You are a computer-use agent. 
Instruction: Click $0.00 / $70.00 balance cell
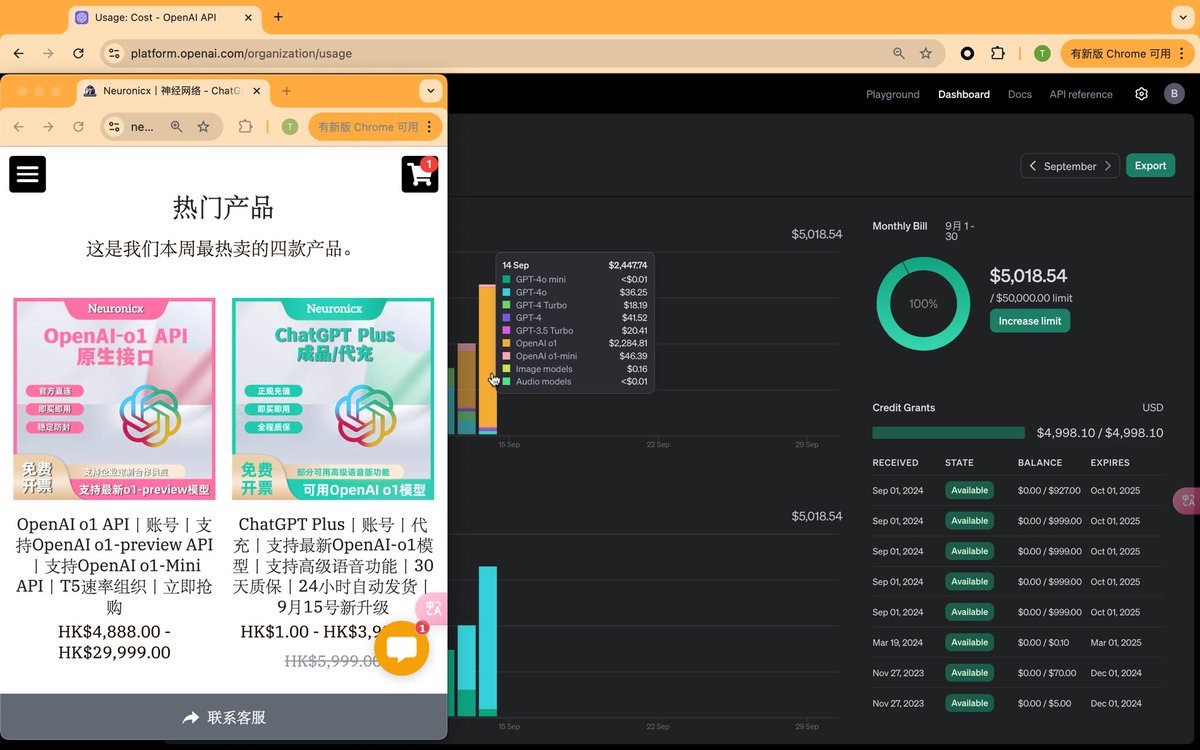pos(1047,673)
